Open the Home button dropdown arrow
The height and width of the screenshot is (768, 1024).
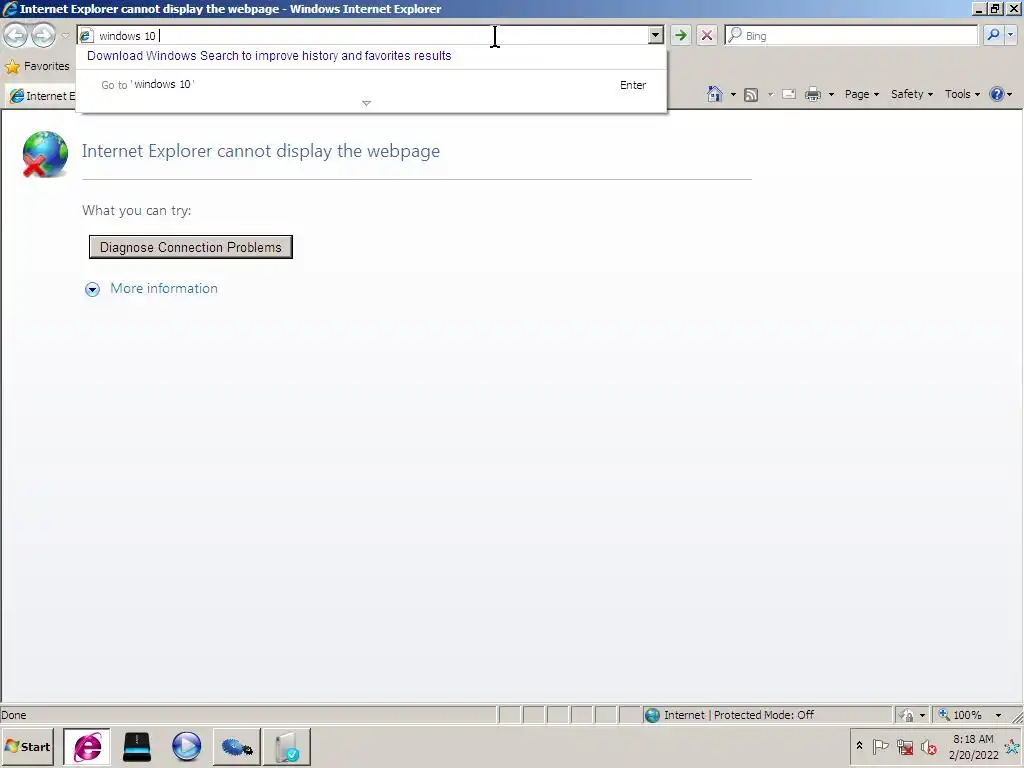pos(733,95)
